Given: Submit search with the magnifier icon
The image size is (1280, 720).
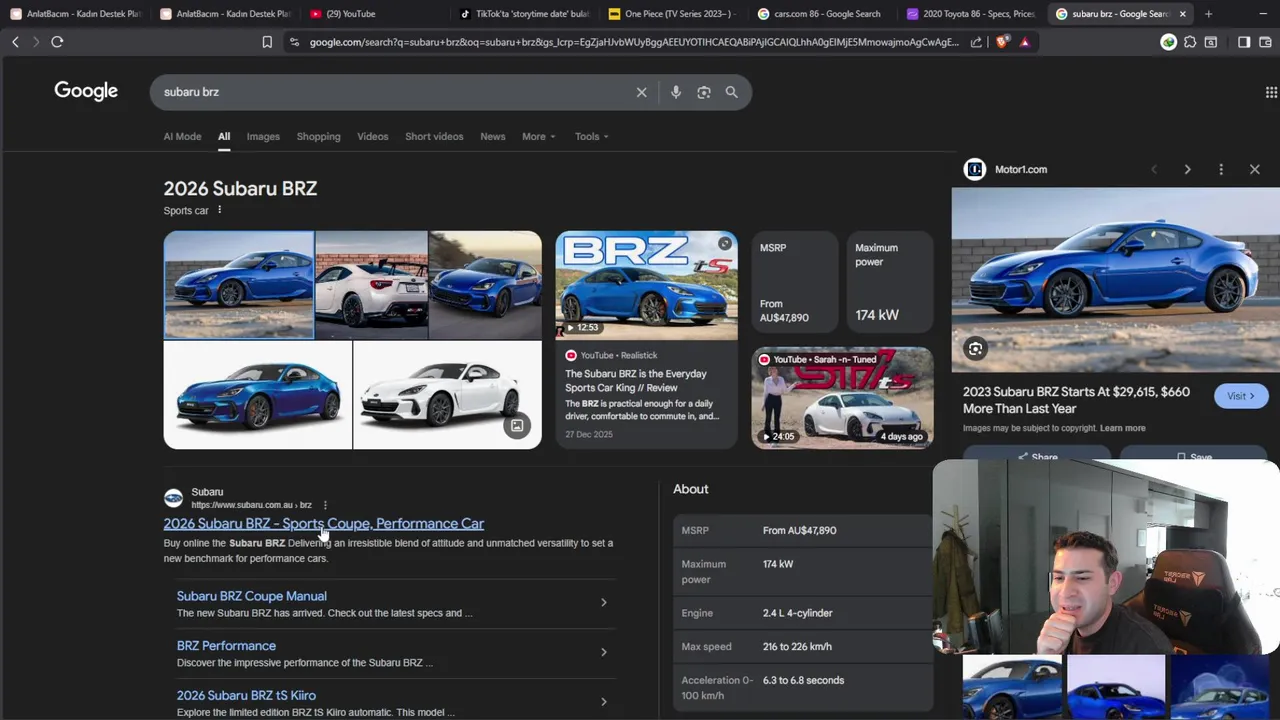Looking at the screenshot, I should coord(732,92).
